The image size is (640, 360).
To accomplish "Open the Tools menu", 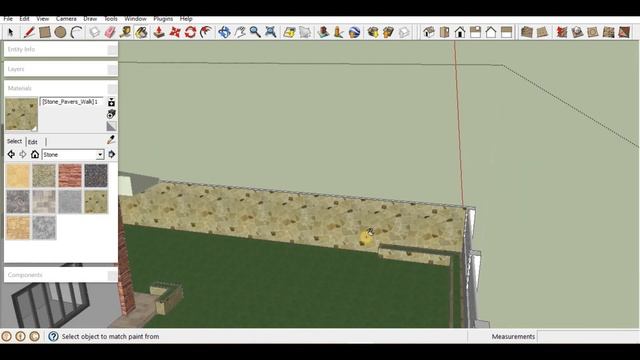I will [x=111, y=19].
